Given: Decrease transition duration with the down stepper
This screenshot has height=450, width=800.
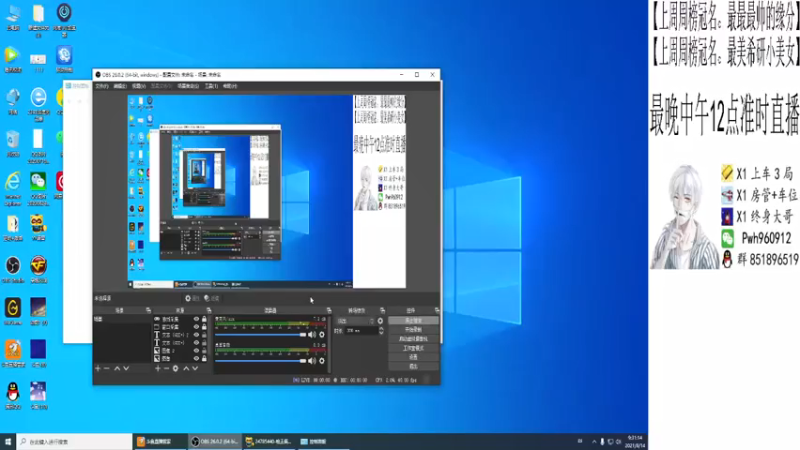Looking at the screenshot, I should tap(381, 333).
